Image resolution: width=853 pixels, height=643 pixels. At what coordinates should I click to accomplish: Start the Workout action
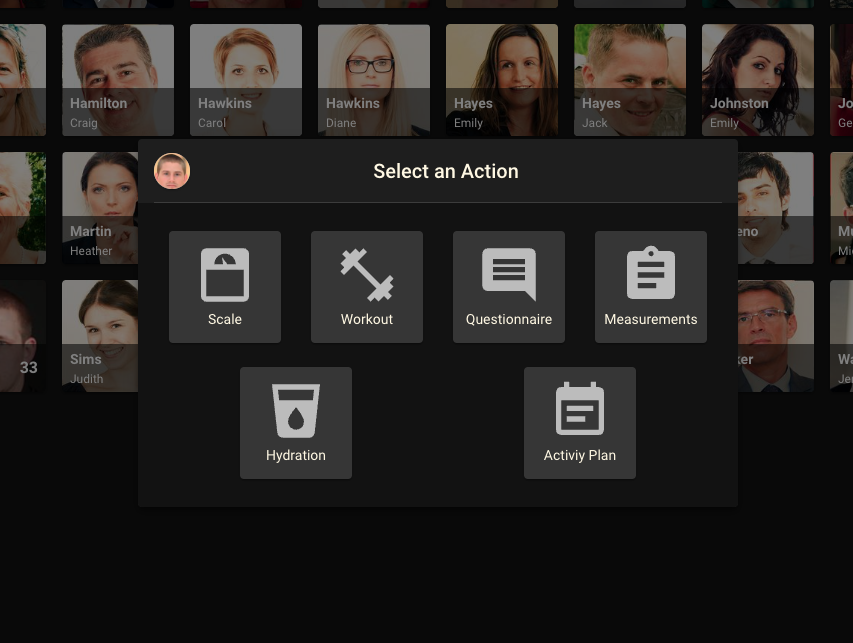click(367, 287)
